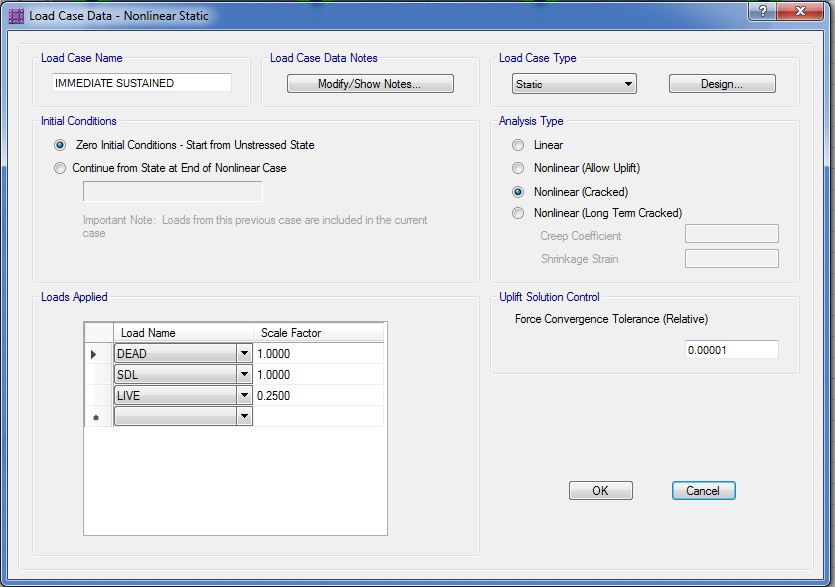
Task: Click the Cancel button
Action: tap(703, 491)
